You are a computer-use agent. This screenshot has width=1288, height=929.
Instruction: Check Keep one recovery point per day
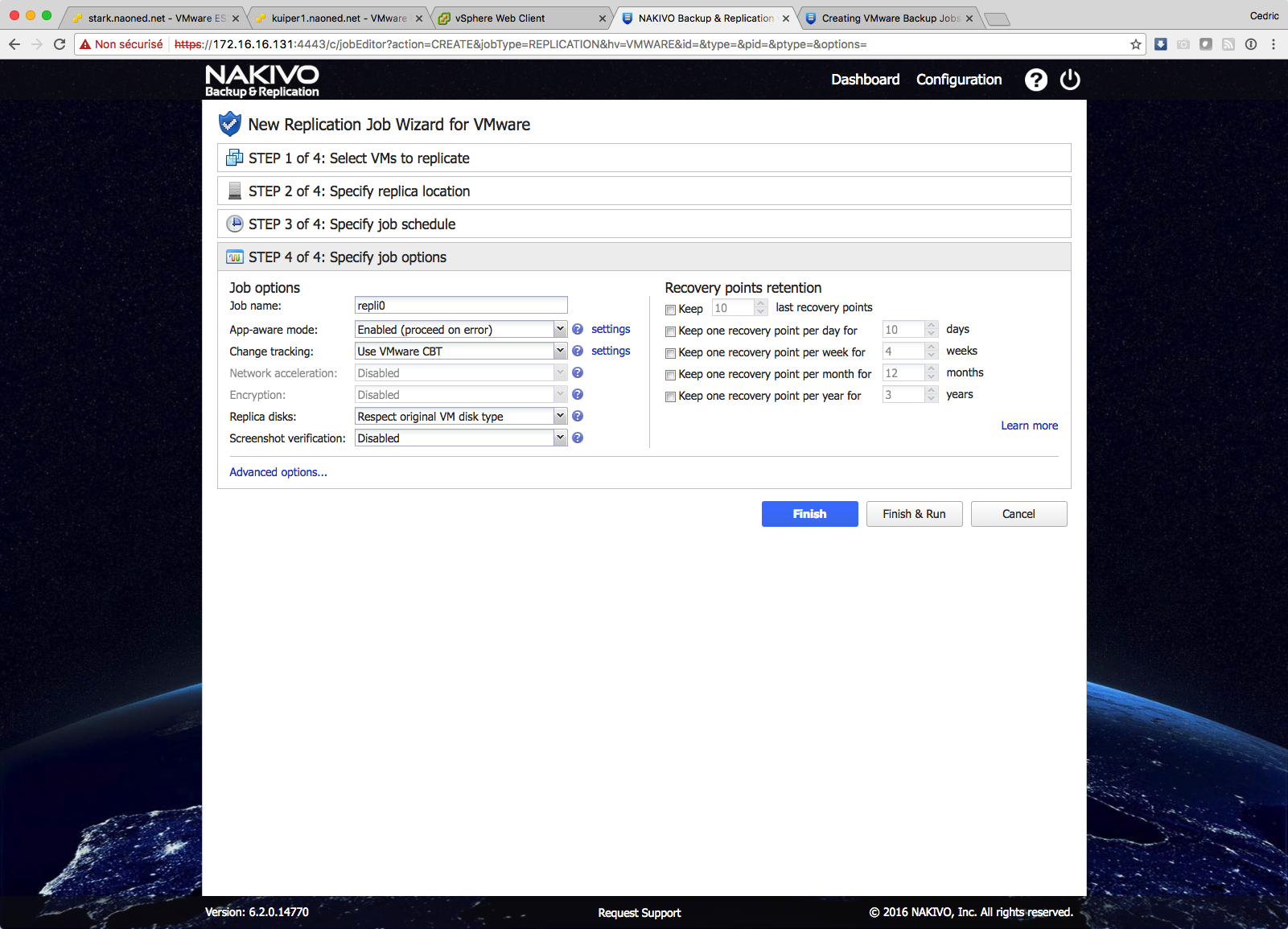670,331
